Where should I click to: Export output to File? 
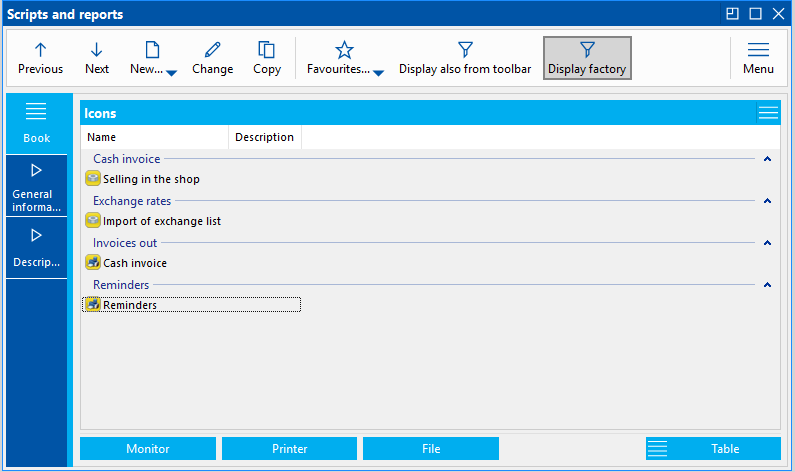click(x=431, y=449)
